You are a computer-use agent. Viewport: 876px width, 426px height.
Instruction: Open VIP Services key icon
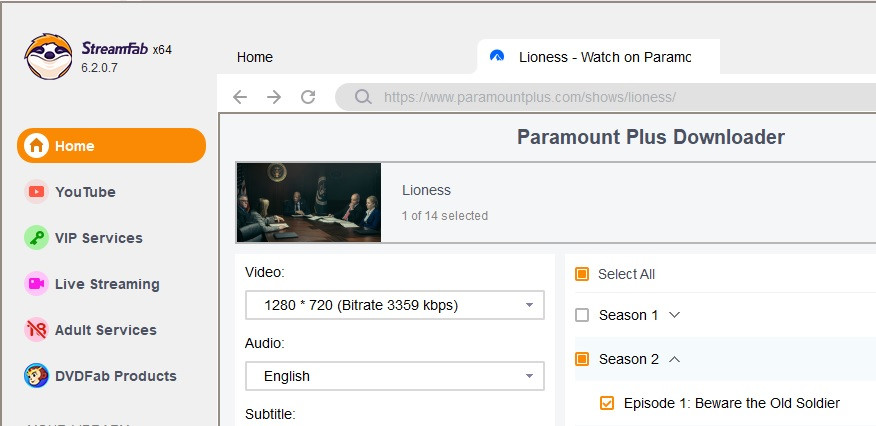click(37, 238)
